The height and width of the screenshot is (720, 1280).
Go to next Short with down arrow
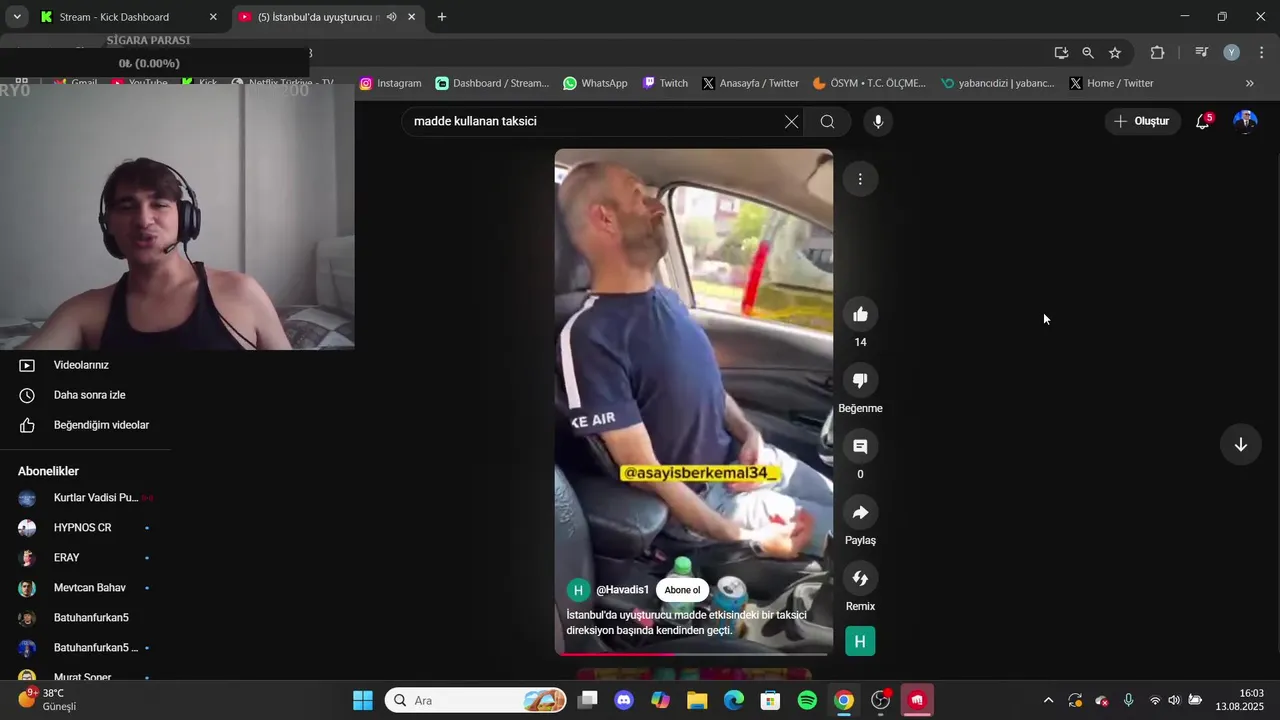coord(1240,445)
